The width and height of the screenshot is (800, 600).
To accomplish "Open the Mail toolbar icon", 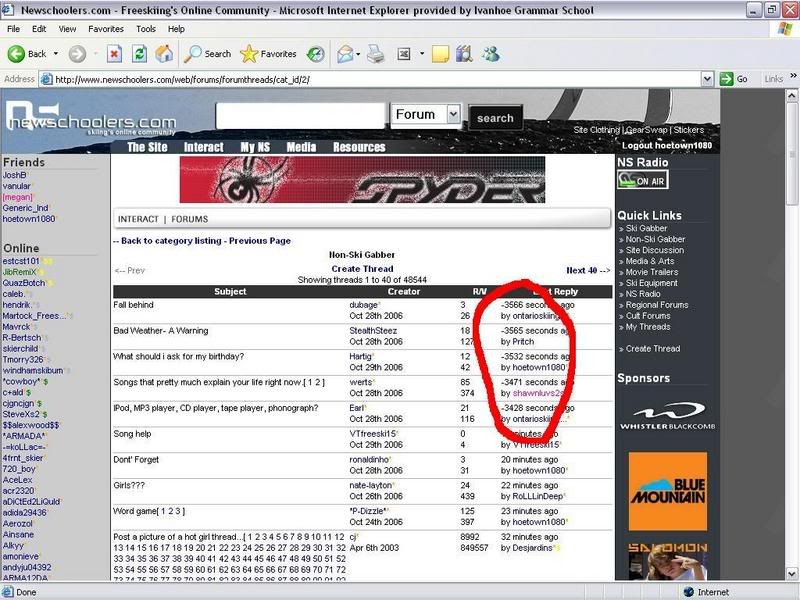I will (347, 54).
